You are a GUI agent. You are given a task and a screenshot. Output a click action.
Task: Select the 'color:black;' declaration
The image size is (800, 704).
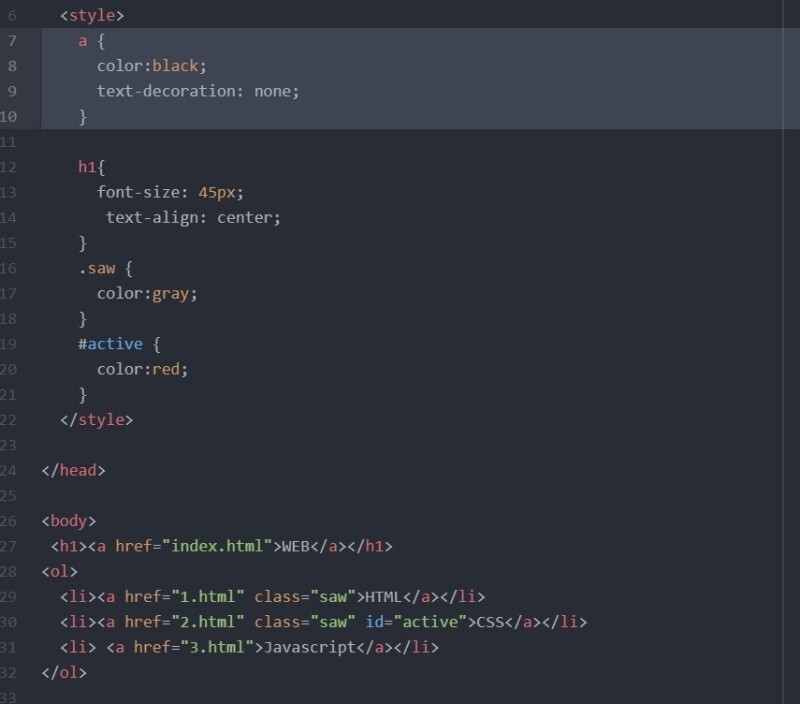tap(152, 66)
